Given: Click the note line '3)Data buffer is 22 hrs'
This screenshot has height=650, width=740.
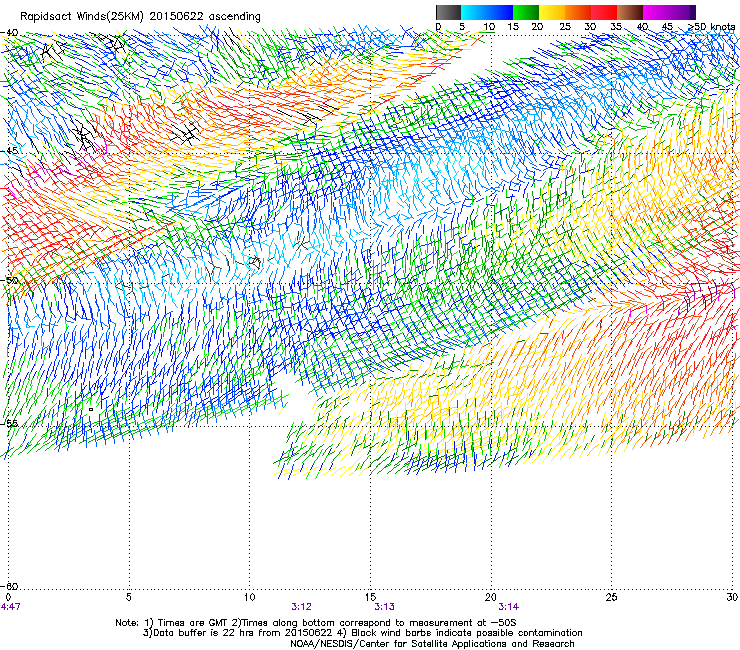Looking at the screenshot, I should click(362, 633).
